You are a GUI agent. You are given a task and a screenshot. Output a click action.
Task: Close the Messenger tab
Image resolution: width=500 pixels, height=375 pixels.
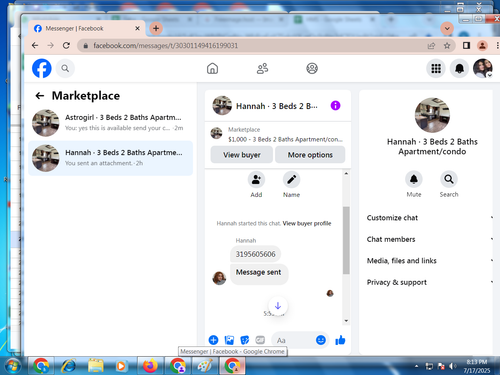[x=137, y=29]
